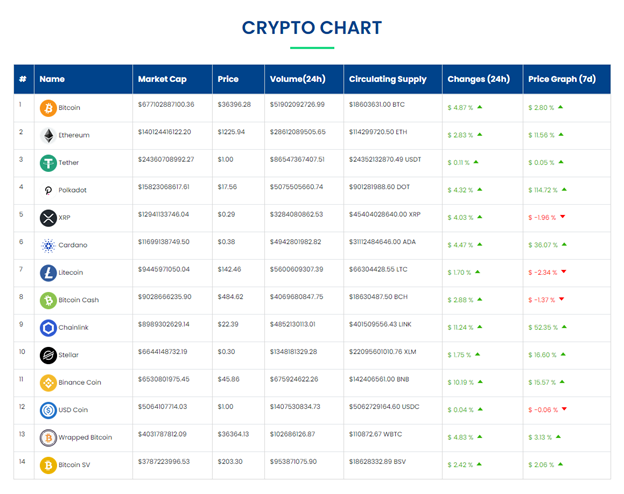Select Ethereum price $1225.94
Viewport: 624px width, 494px height.
tap(231, 132)
